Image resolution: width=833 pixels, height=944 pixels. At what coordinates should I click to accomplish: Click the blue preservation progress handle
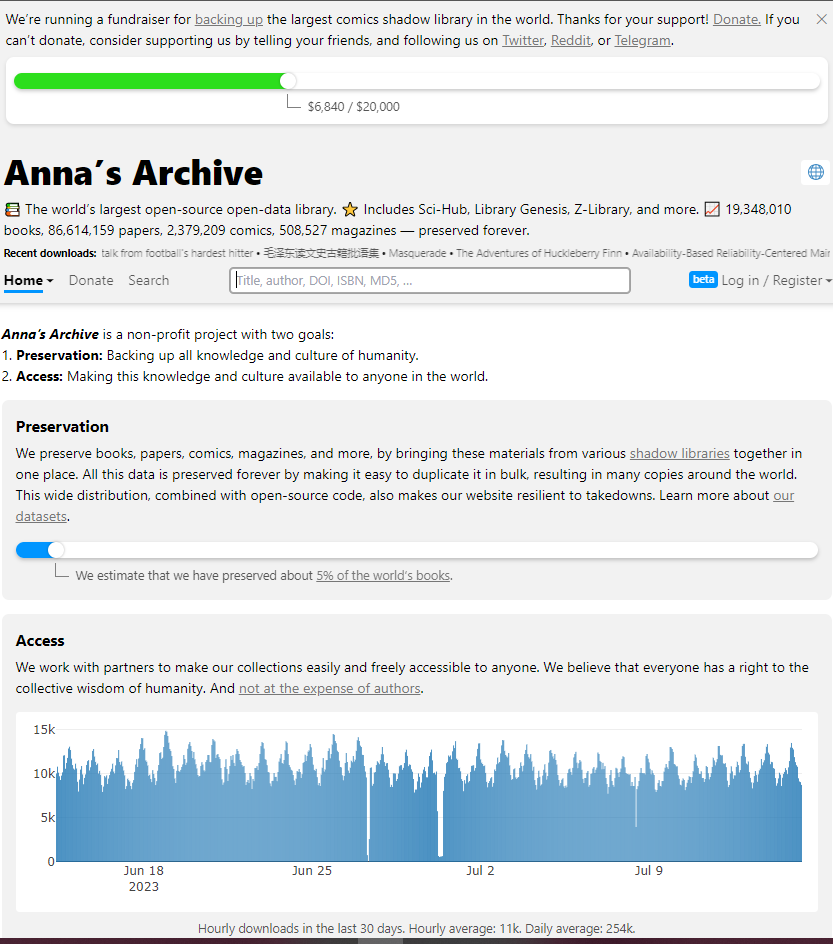pos(56,550)
